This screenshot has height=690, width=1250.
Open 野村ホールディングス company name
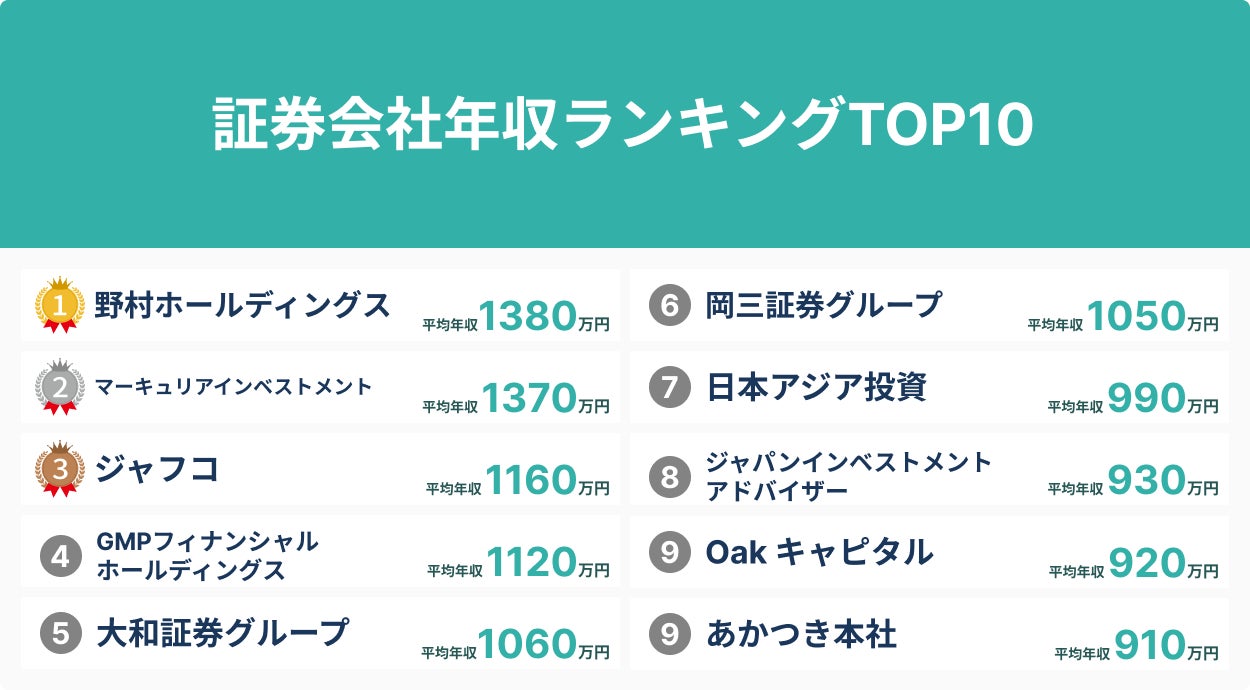point(243,305)
